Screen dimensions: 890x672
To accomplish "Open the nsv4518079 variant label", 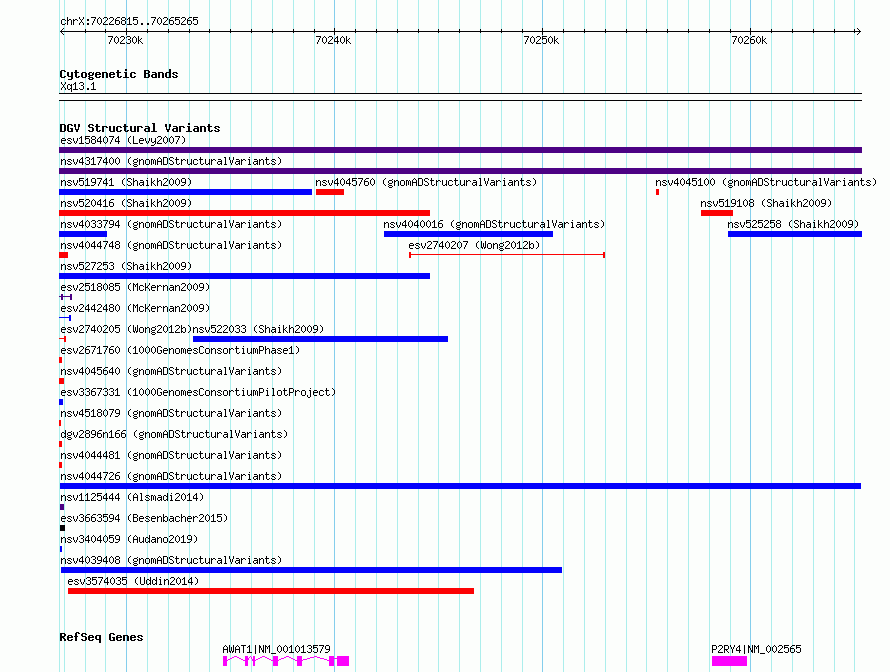I will click(x=171, y=413).
